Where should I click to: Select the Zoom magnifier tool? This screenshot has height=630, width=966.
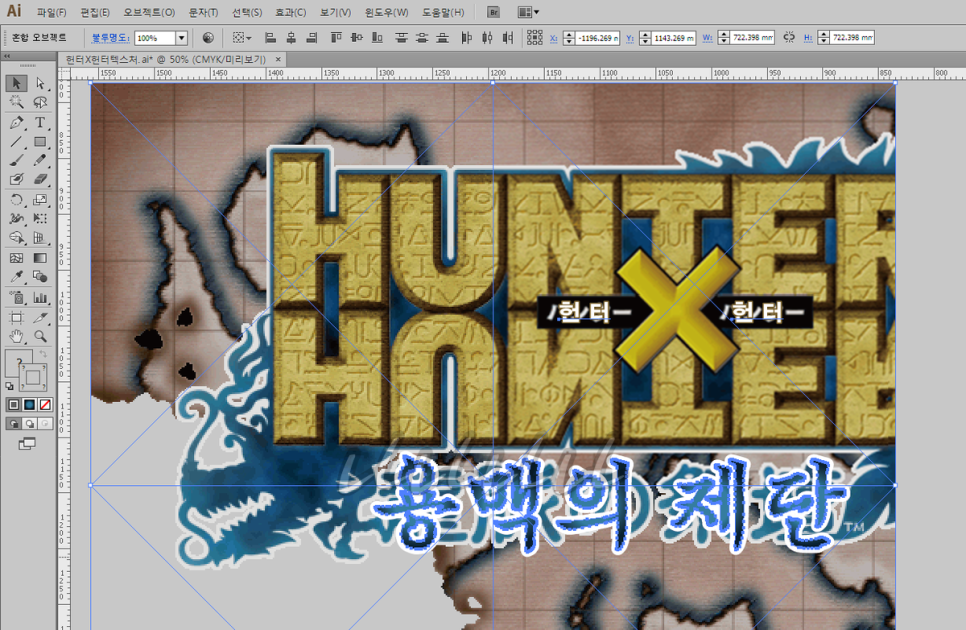pos(40,336)
